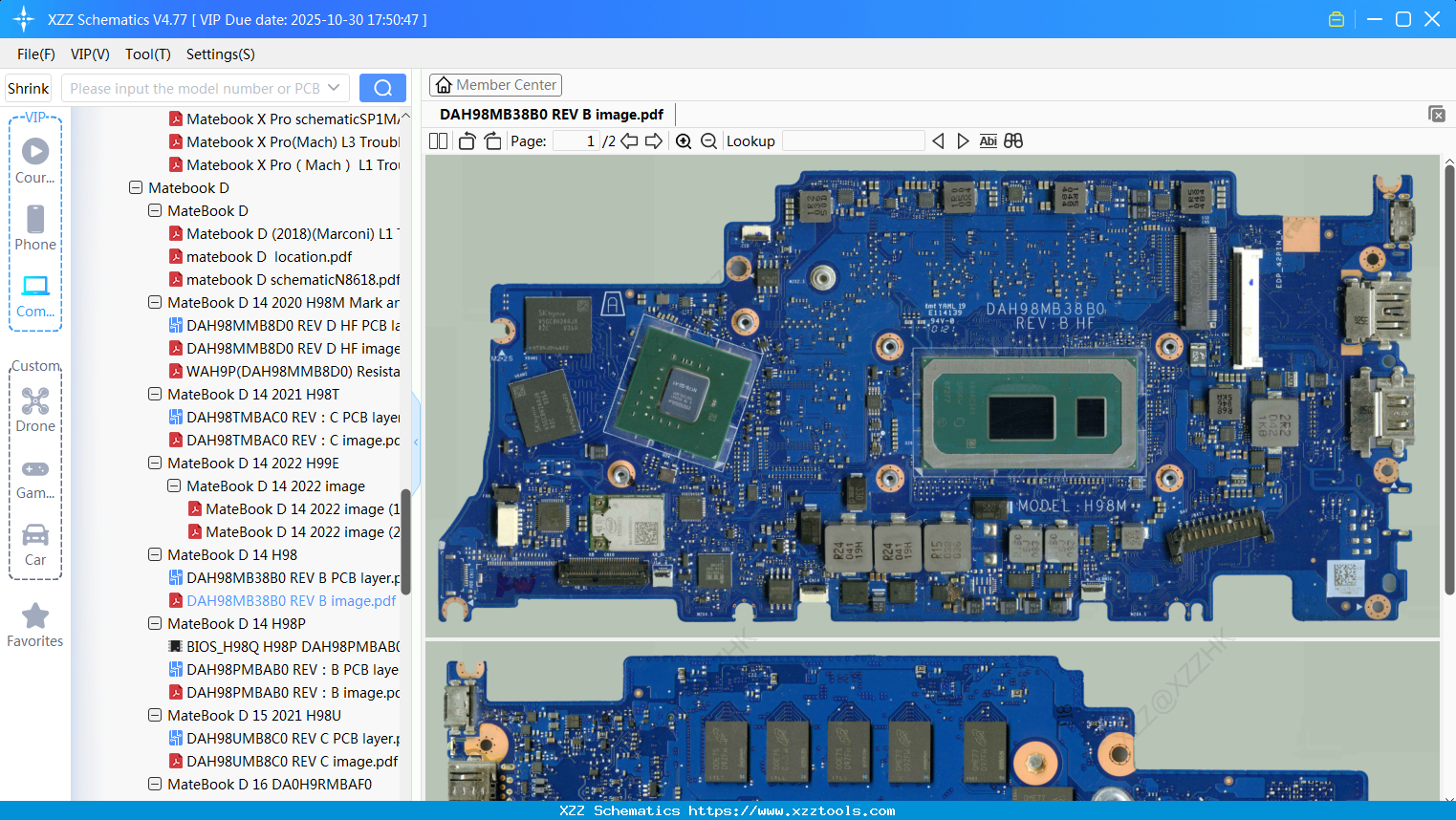Open DAH98MMB8D0 REV D HF PCB layer file
This screenshot has height=820, width=1456.
pos(293,326)
